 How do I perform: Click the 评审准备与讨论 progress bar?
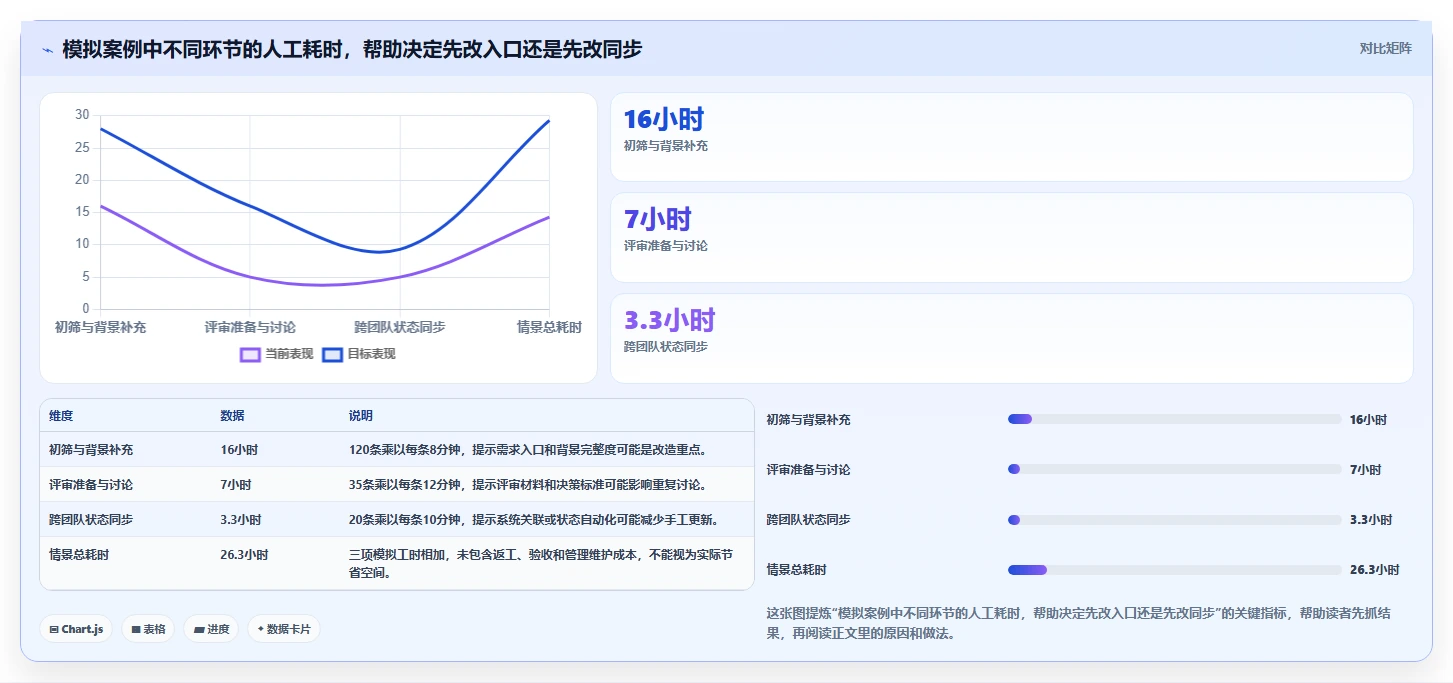pyautogui.click(x=1174, y=469)
